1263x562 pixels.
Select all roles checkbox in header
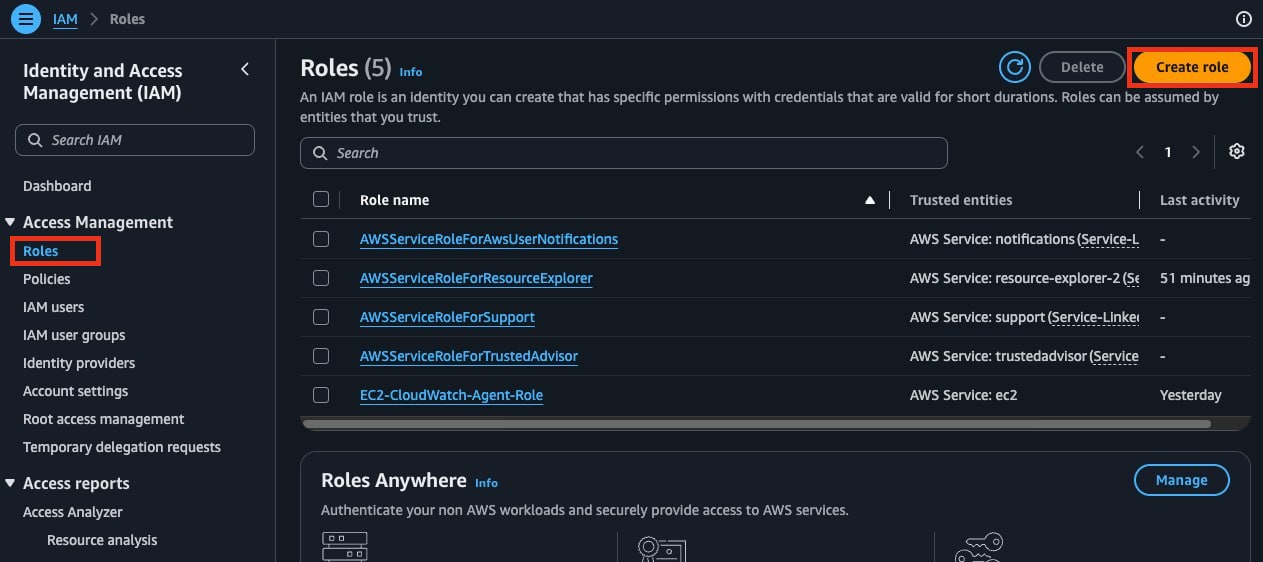click(x=321, y=199)
